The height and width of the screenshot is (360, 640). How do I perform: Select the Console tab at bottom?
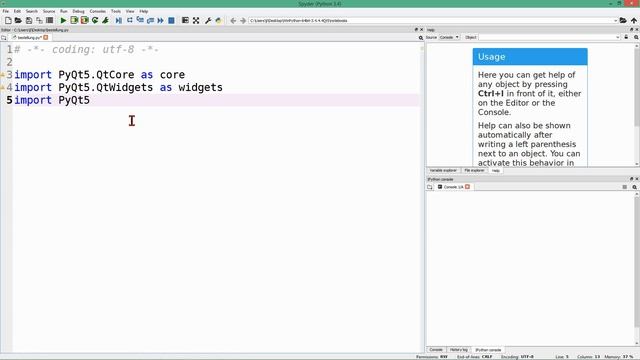(x=436, y=350)
